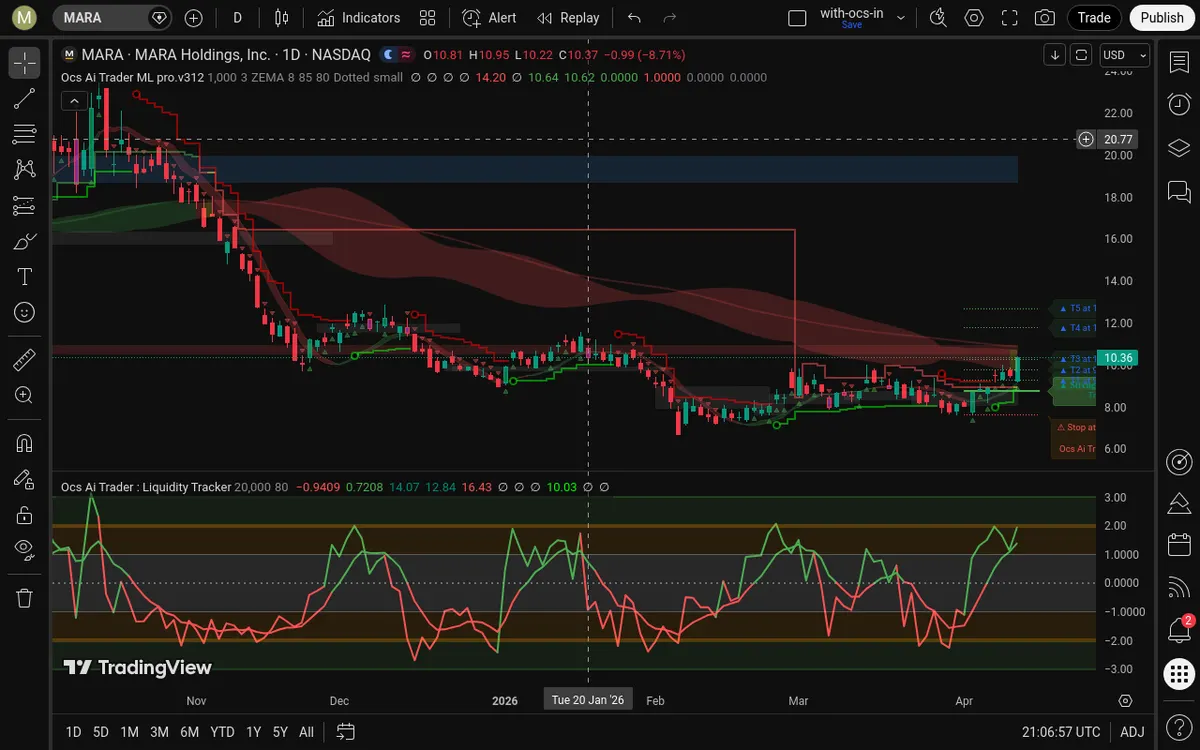Create a new Alert

(x=490, y=17)
